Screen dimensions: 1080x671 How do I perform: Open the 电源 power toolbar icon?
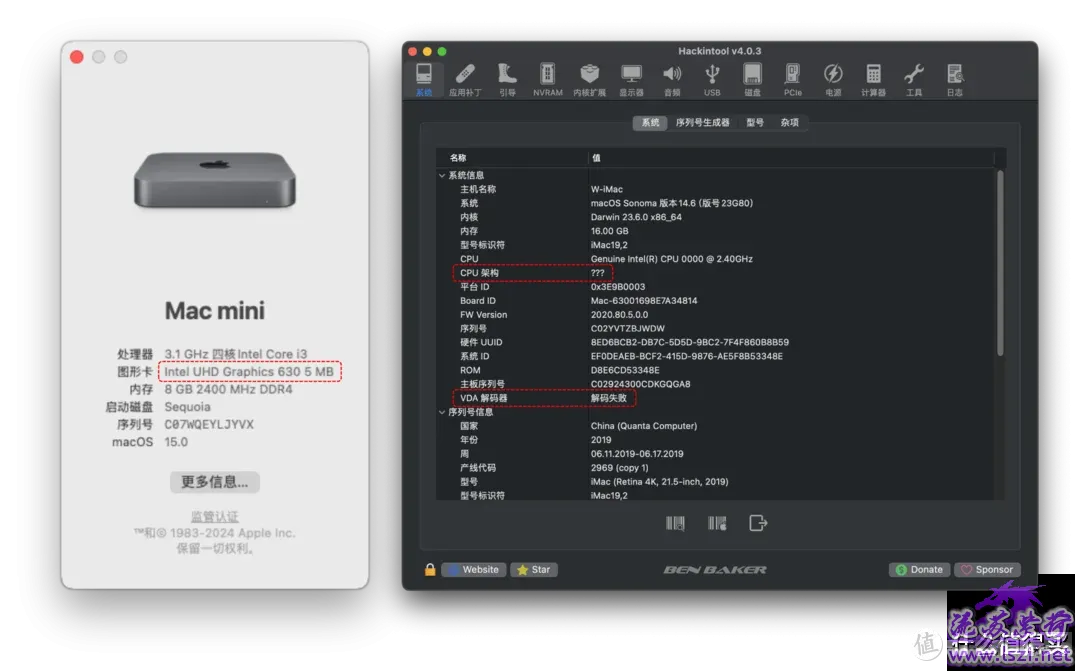pos(833,79)
